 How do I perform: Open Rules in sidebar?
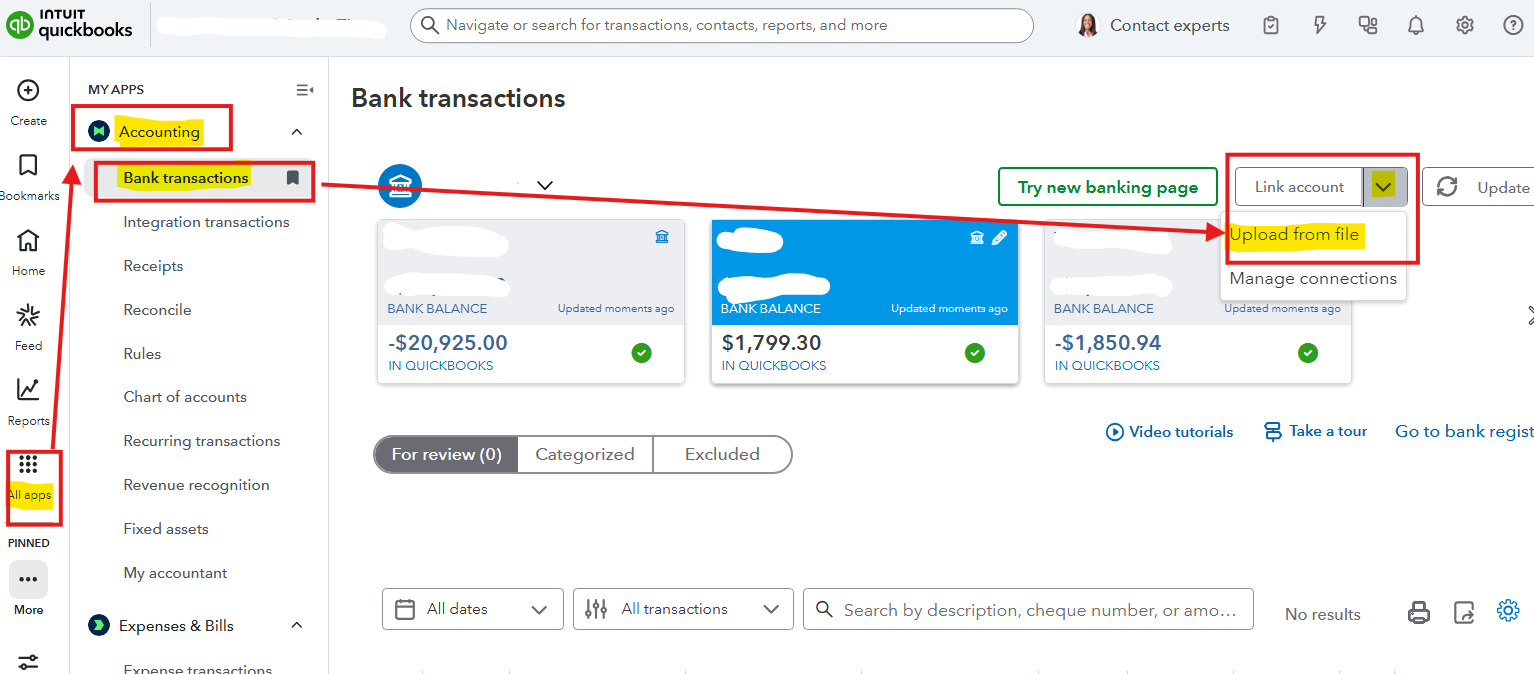[x=142, y=354]
